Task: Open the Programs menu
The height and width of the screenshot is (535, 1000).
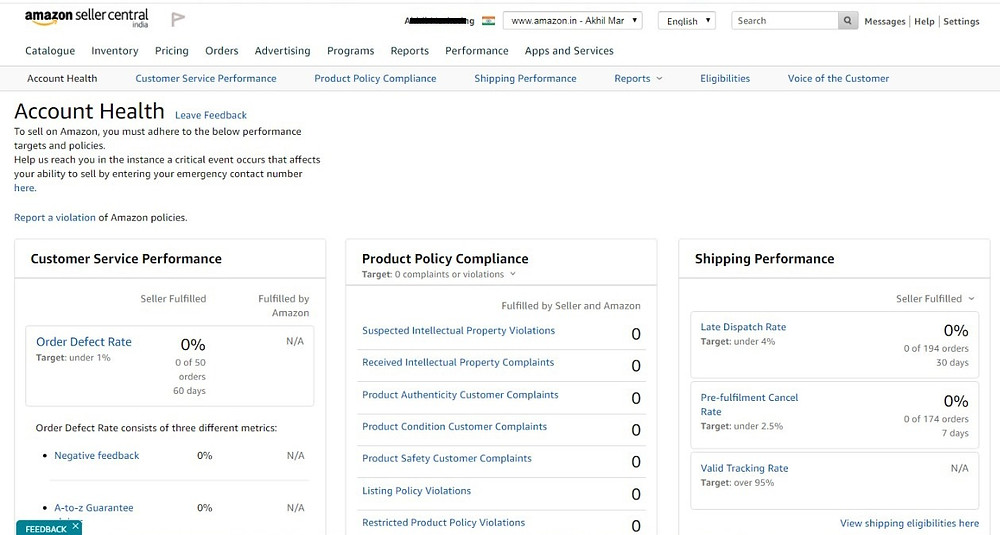Action: coord(350,50)
